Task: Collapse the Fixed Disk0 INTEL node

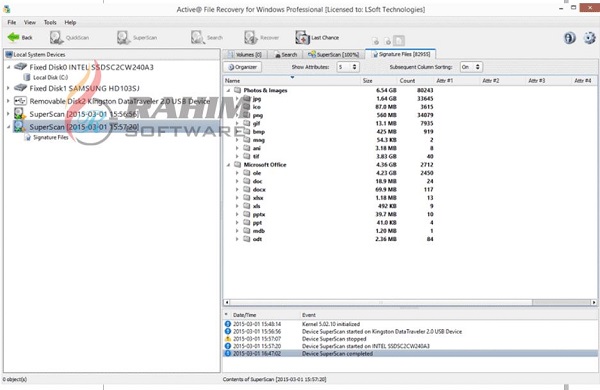Action: (x=8, y=67)
